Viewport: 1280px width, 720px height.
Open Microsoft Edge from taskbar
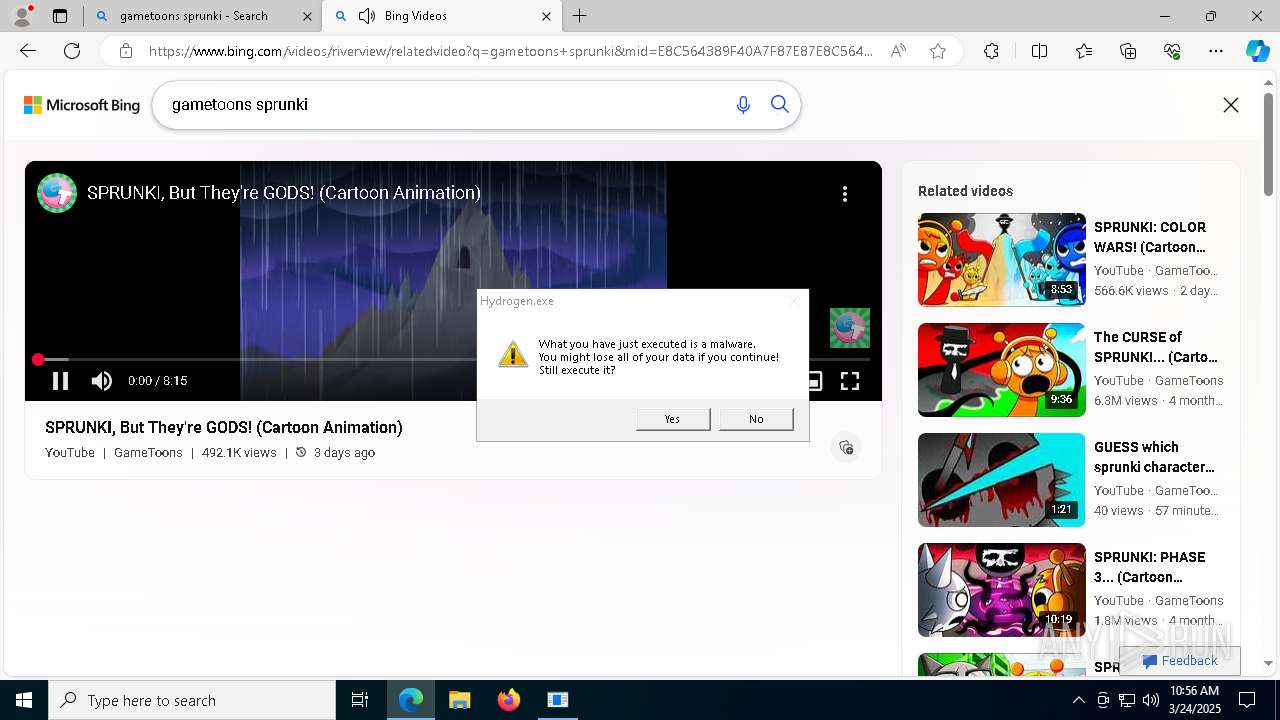411,700
